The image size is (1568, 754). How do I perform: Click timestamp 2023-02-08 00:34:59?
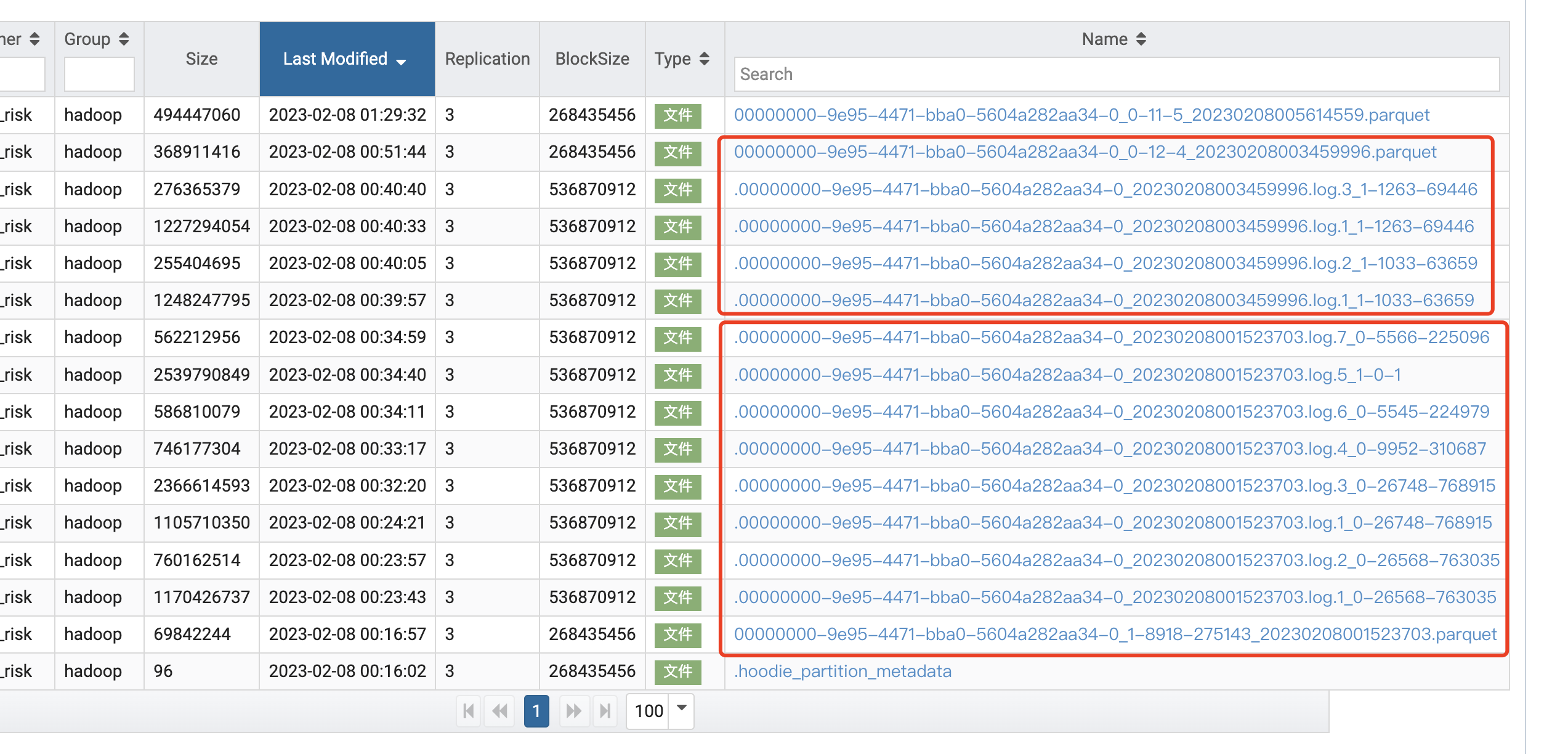(x=347, y=337)
